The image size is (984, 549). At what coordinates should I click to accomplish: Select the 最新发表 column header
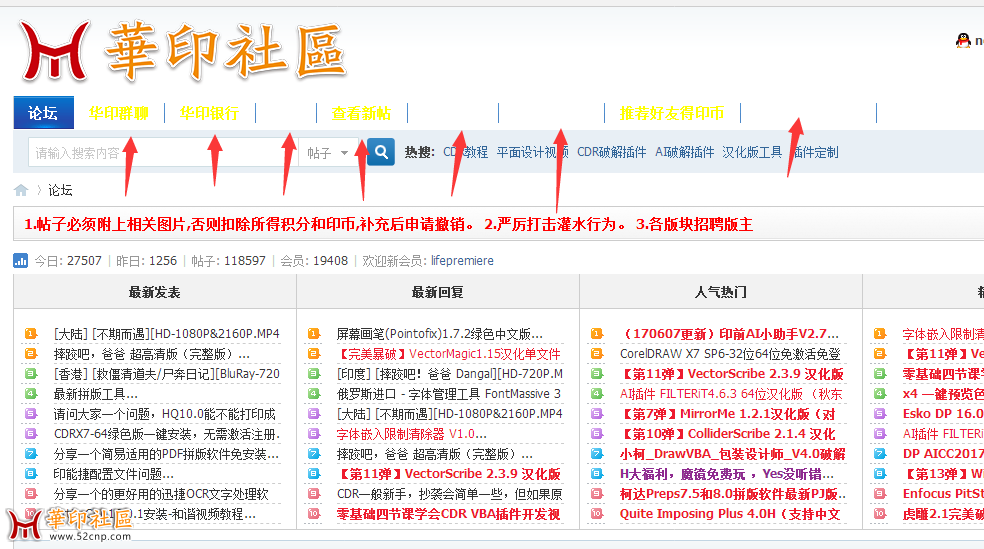pyautogui.click(x=154, y=292)
